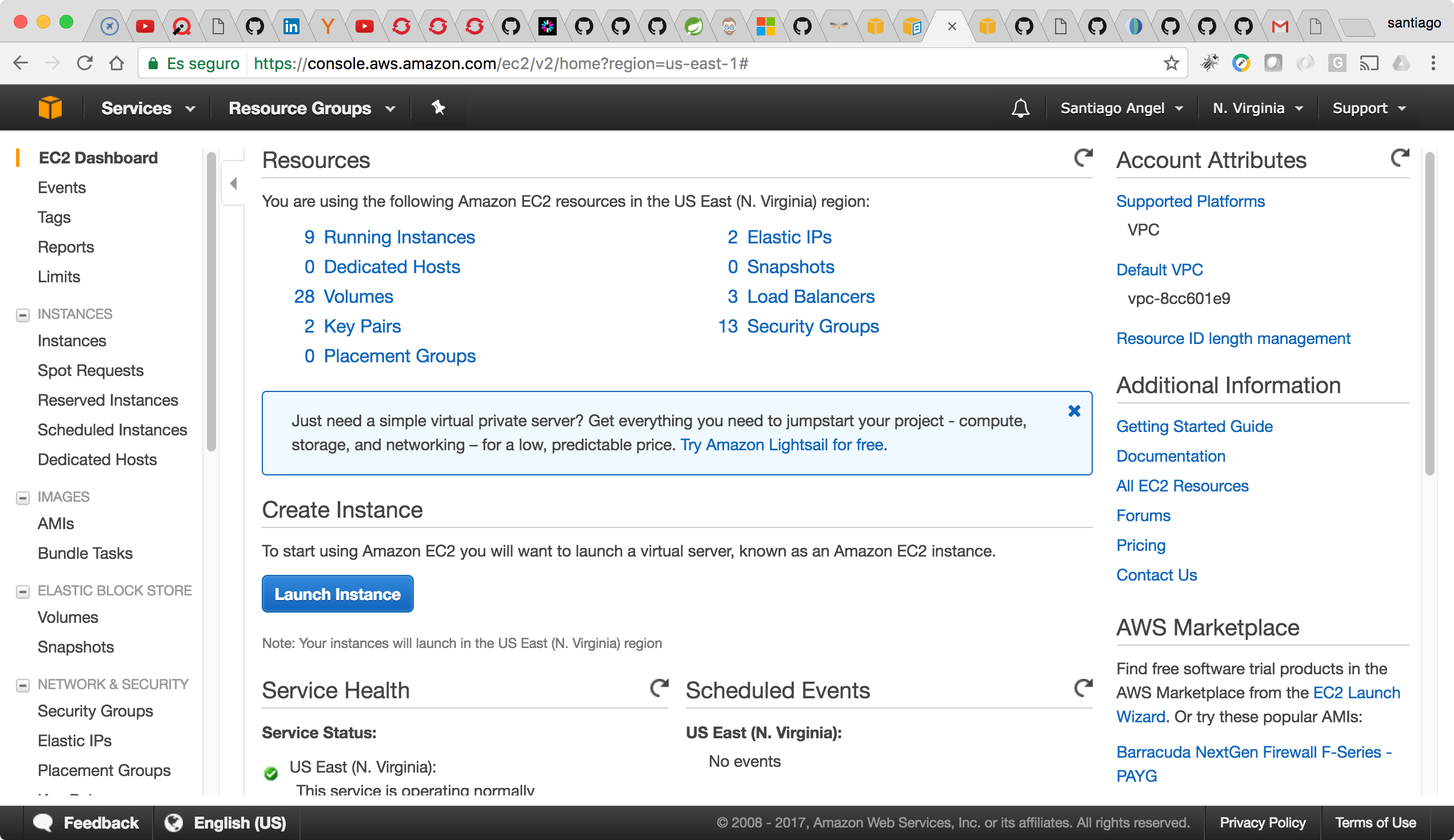Open the Santiago Angel account menu
Viewport: 1454px width, 840px height.
(x=1122, y=108)
